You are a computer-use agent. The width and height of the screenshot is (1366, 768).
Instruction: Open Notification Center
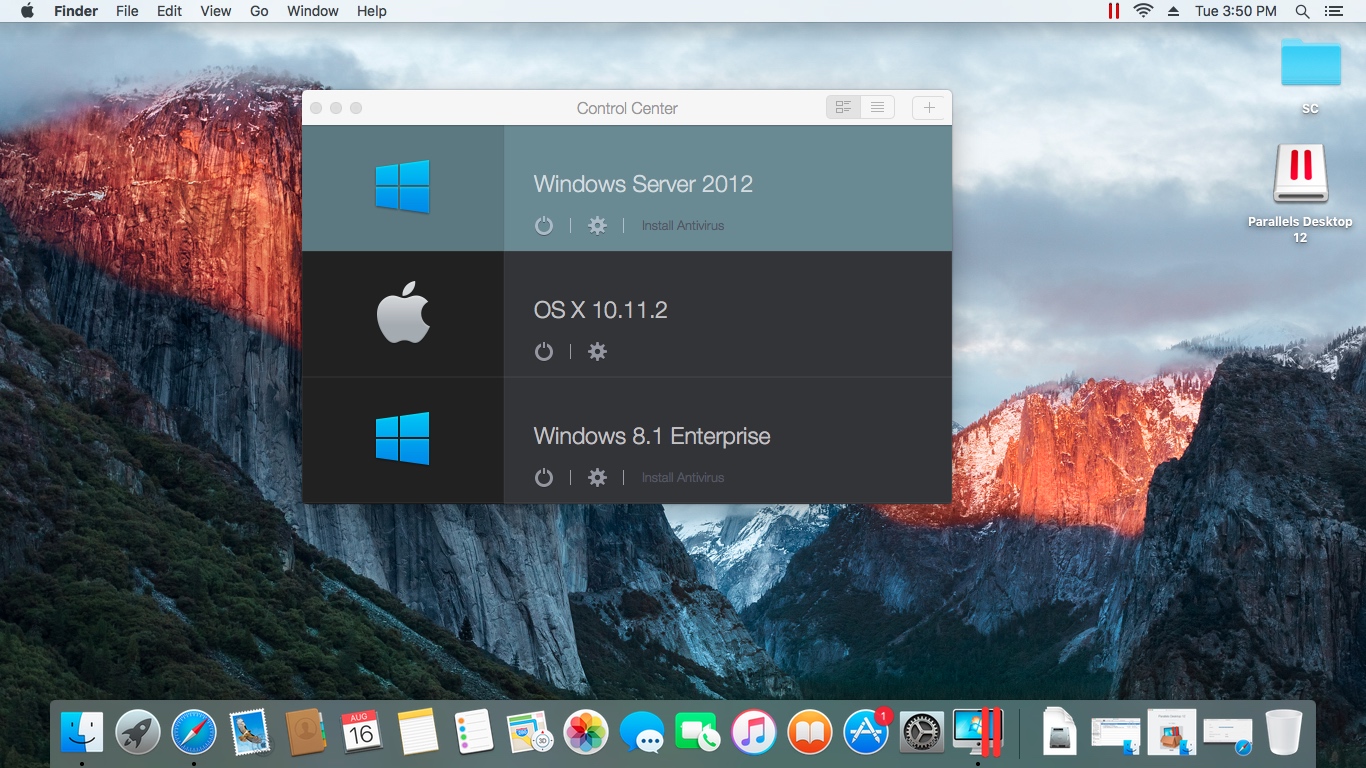point(1333,11)
